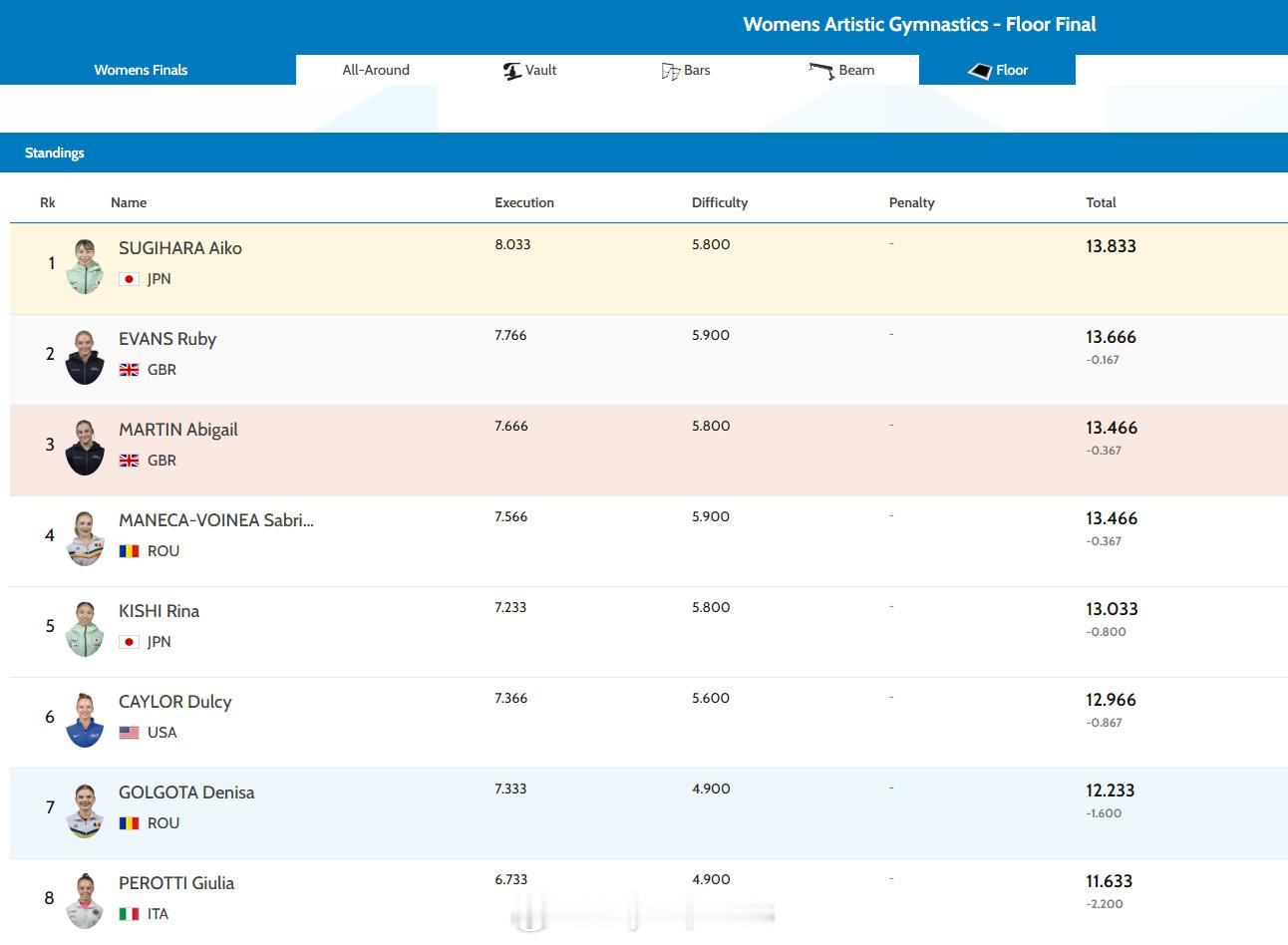Click the USA flag beside CAYLOR Dulcy
1288x945 pixels.
(129, 733)
